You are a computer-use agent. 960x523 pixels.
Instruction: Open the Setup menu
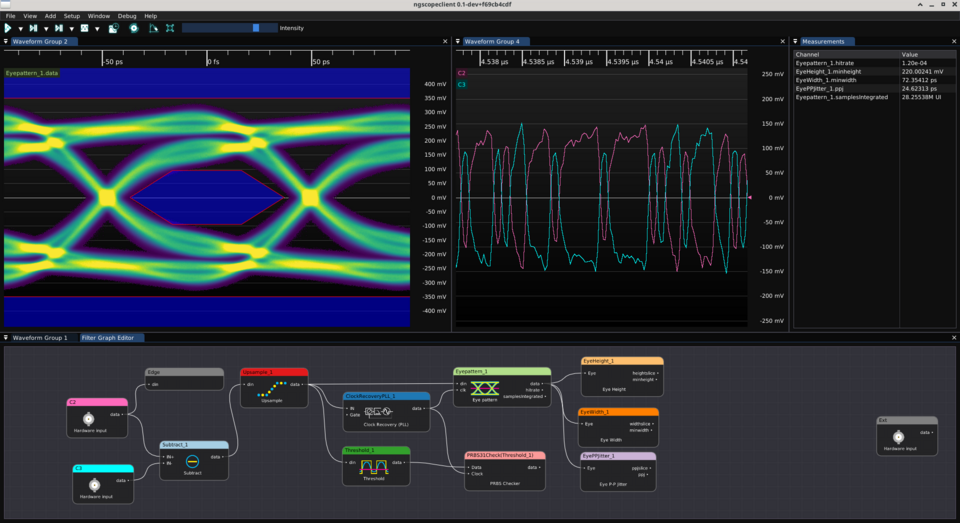coord(72,16)
